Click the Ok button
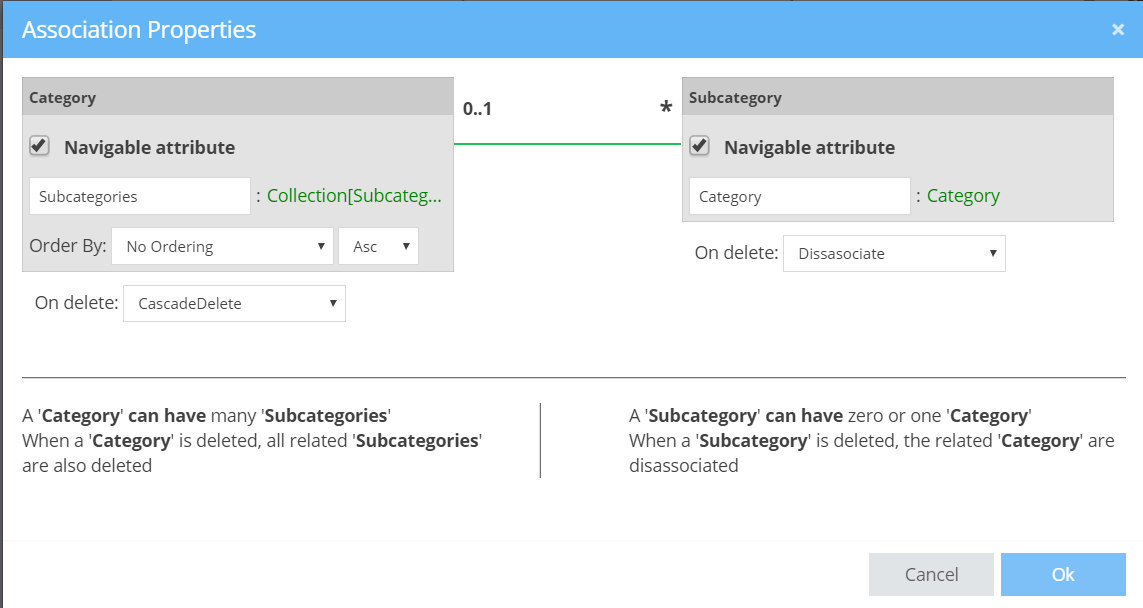Viewport: 1143px width, 608px height. [1063, 574]
